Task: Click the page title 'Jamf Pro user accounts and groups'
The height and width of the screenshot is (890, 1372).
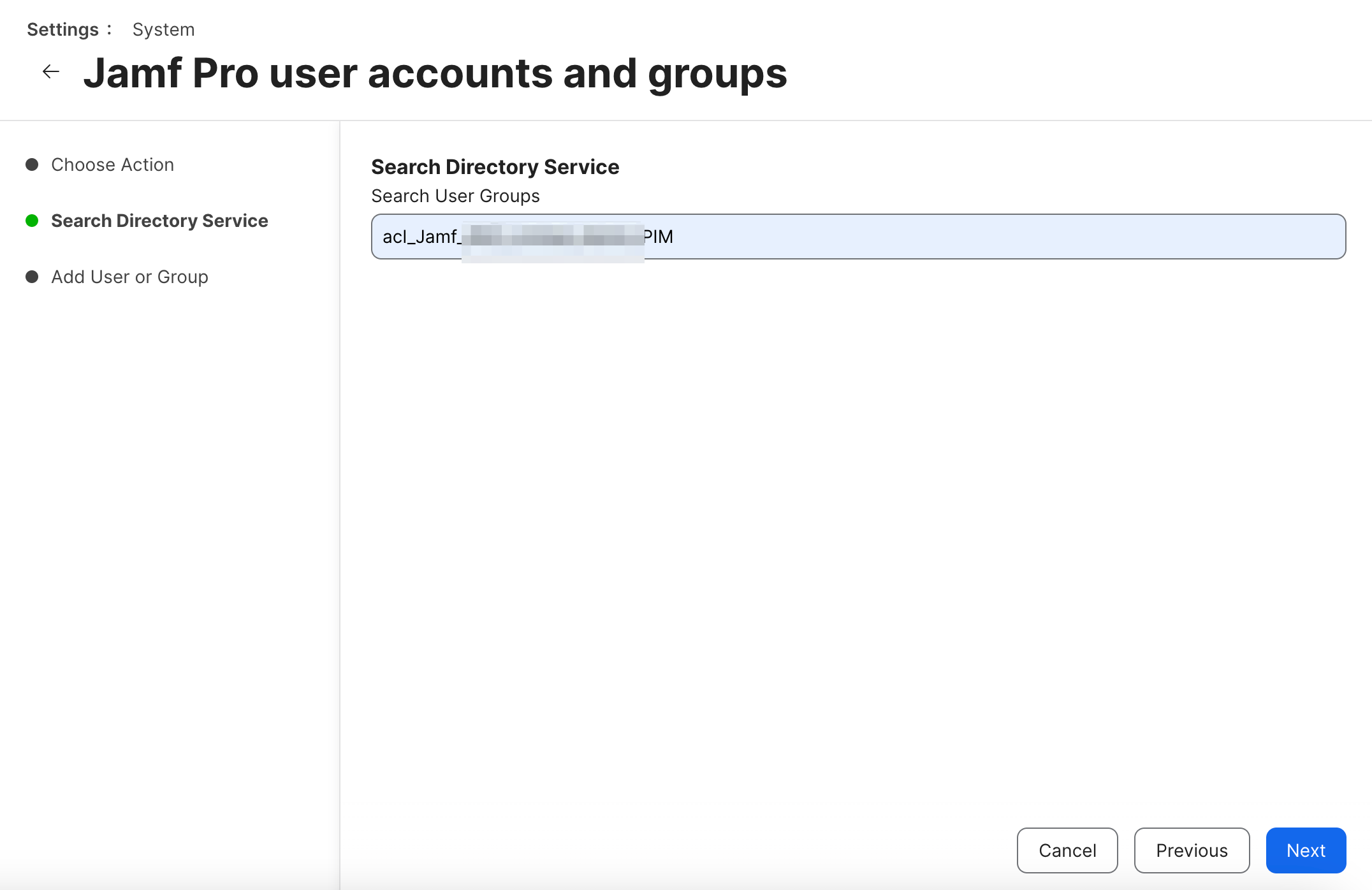Action: tap(435, 73)
